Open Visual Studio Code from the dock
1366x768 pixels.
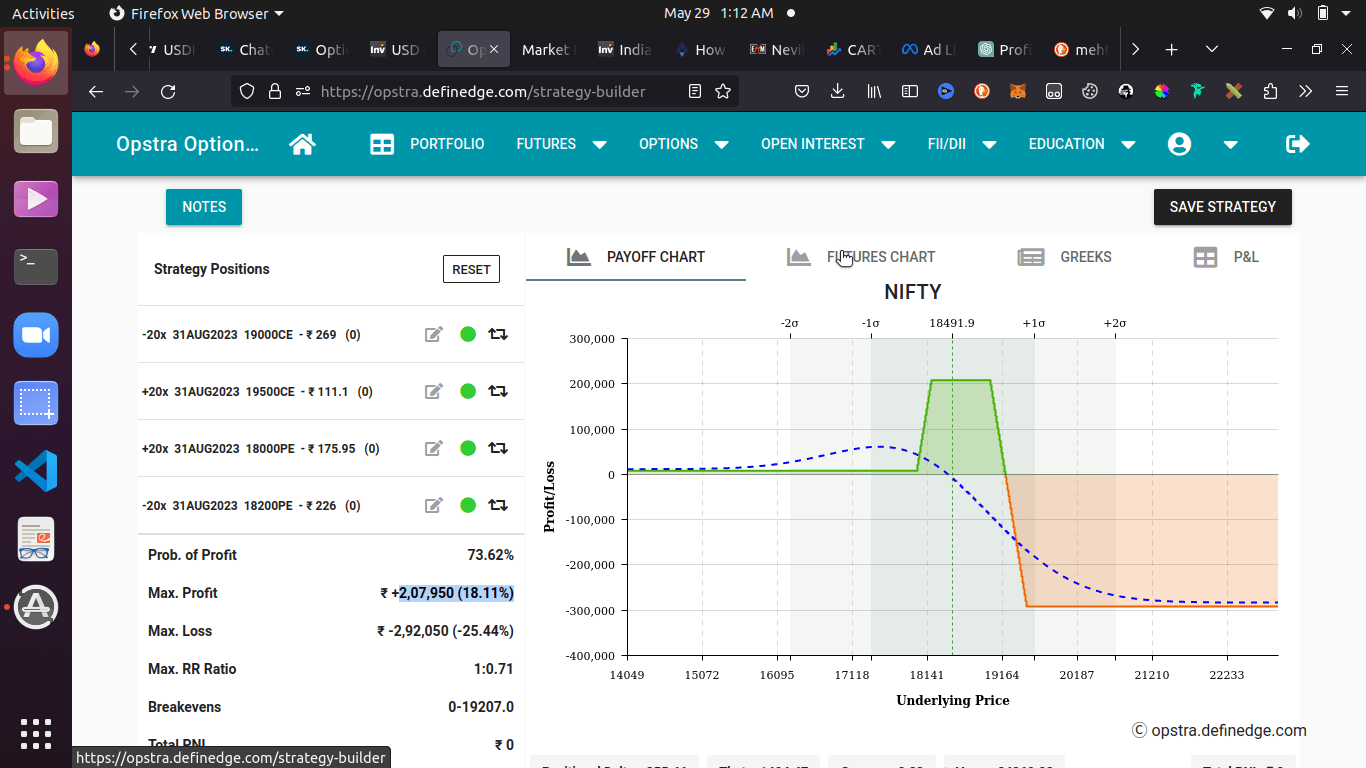click(x=36, y=471)
